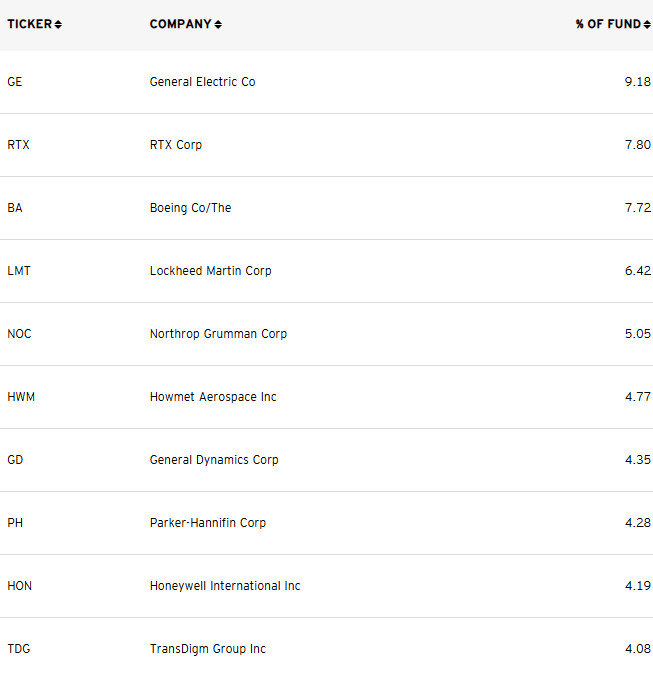Select Boeing Co/The company name
The image size is (653, 679).
coord(191,208)
